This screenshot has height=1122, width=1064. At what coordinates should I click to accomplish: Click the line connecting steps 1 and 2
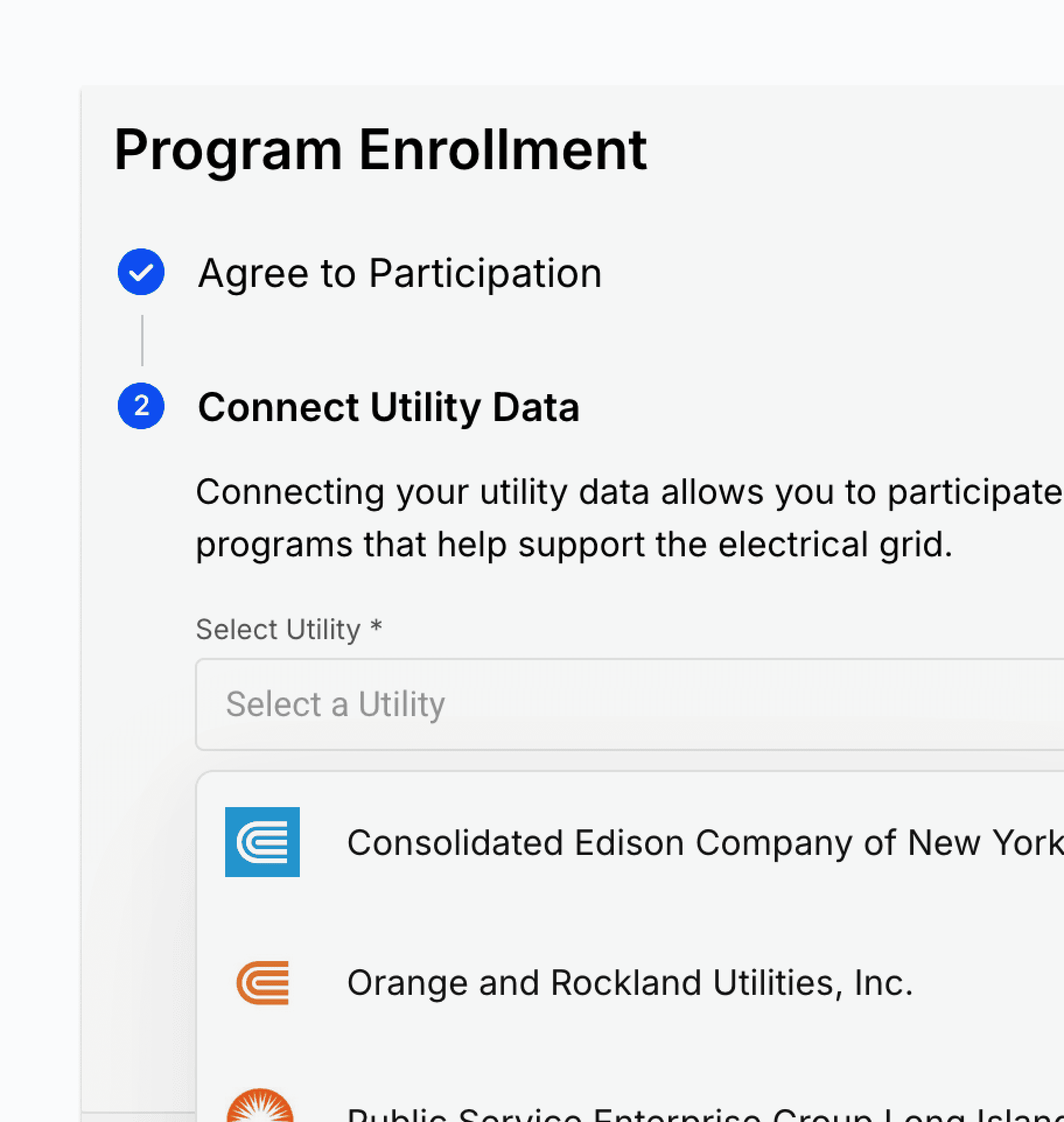click(x=142, y=340)
